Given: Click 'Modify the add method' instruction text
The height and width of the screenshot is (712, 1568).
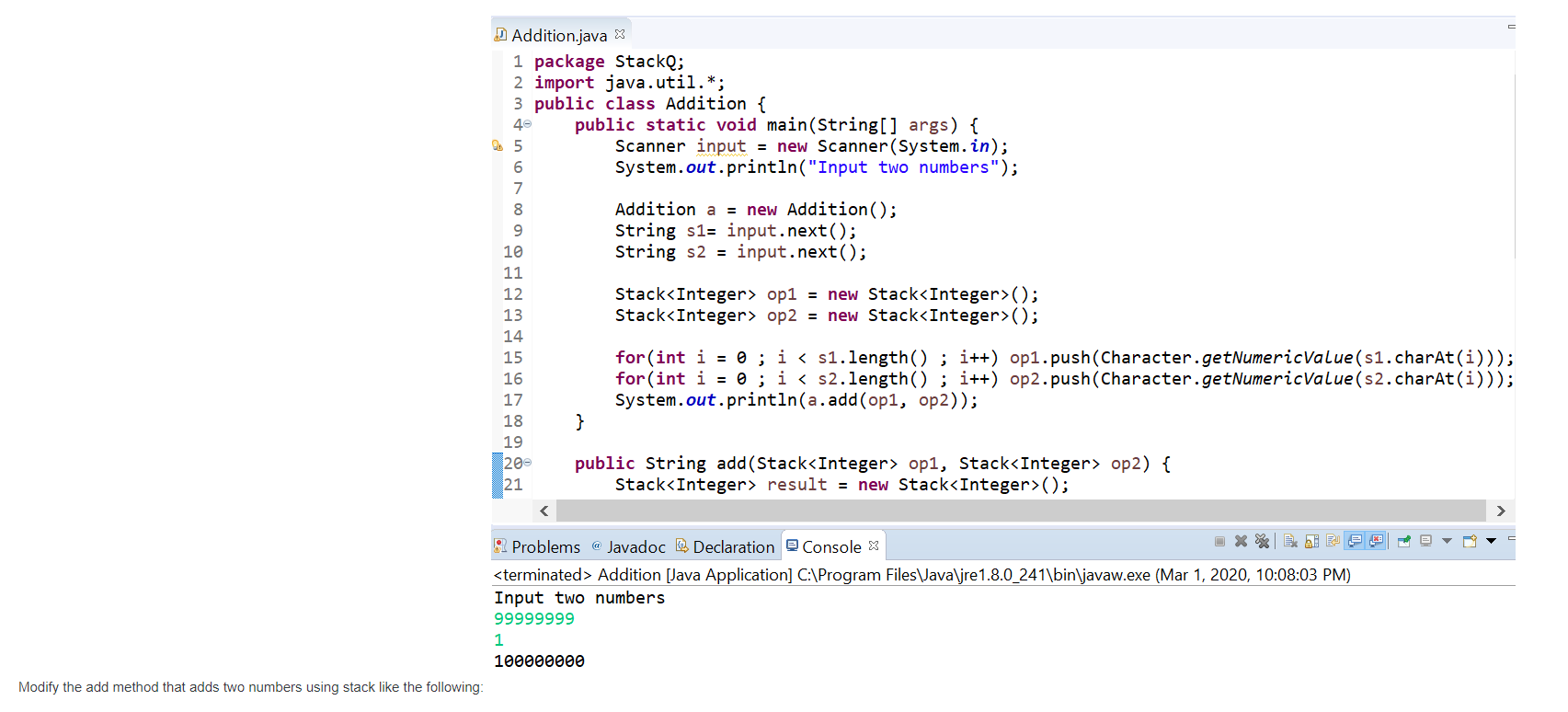Looking at the screenshot, I should pos(250,687).
